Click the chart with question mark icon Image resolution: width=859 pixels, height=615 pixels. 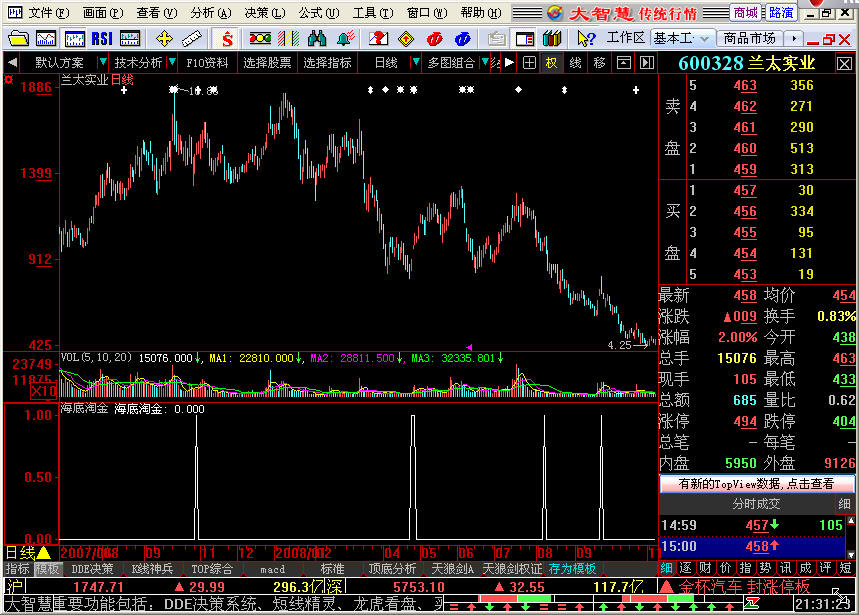[378, 39]
